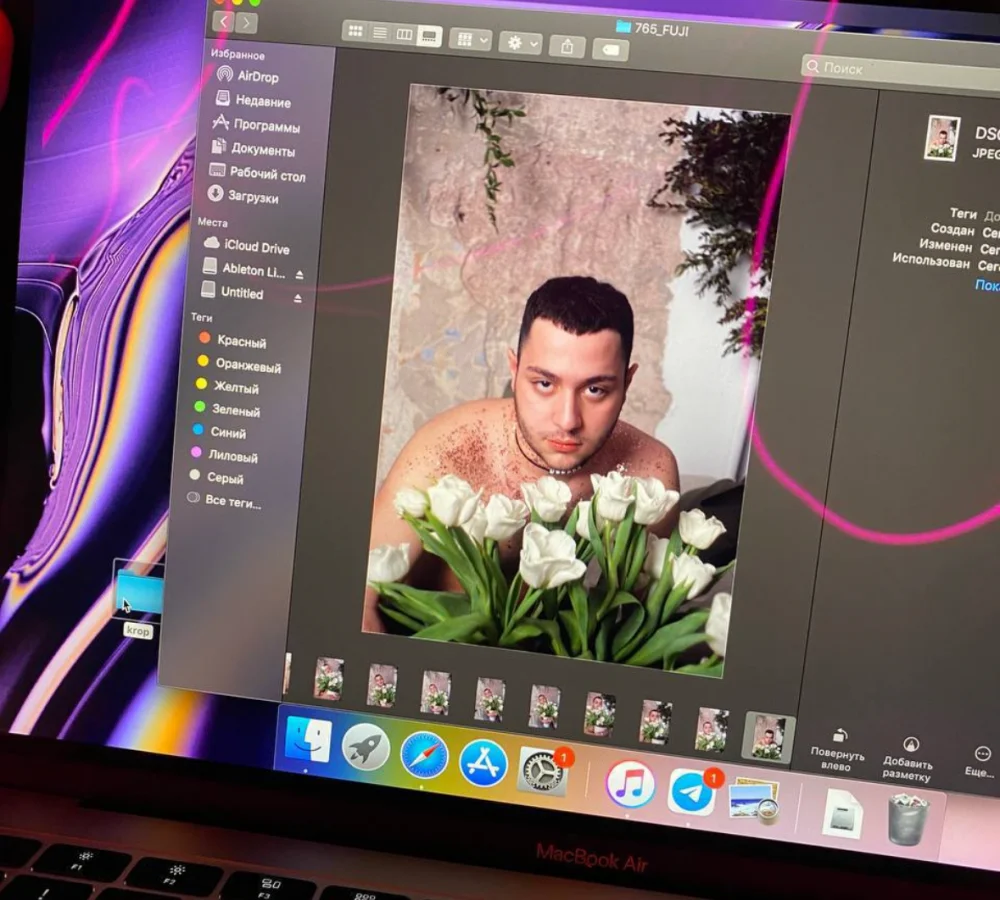Filter by Оранжевый tag
Image resolution: width=1000 pixels, height=900 pixels.
click(239, 364)
